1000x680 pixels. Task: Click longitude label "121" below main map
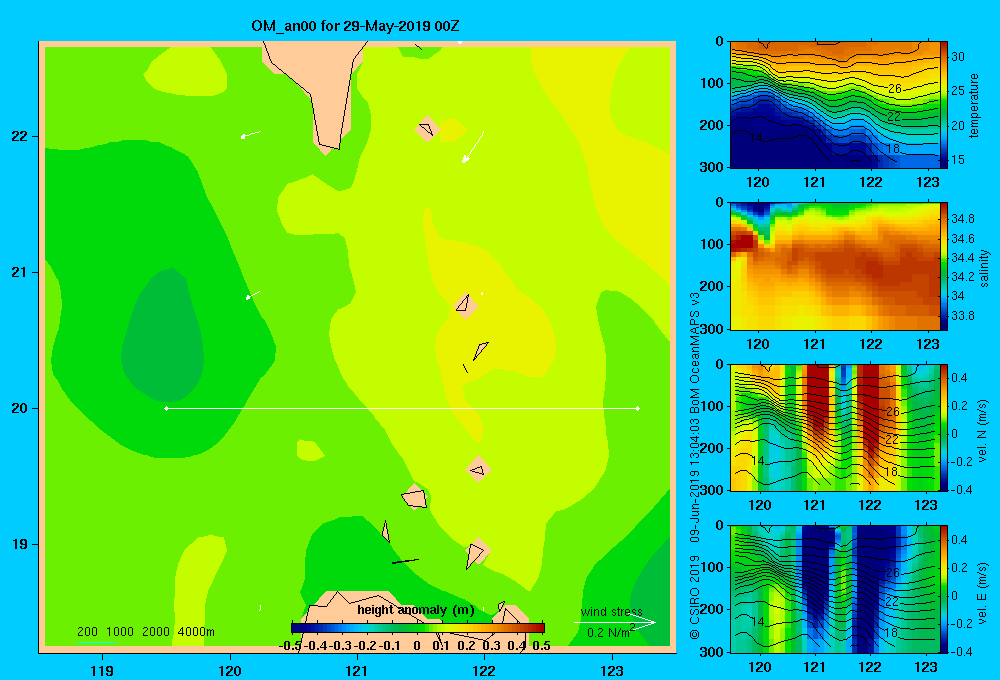click(357, 670)
